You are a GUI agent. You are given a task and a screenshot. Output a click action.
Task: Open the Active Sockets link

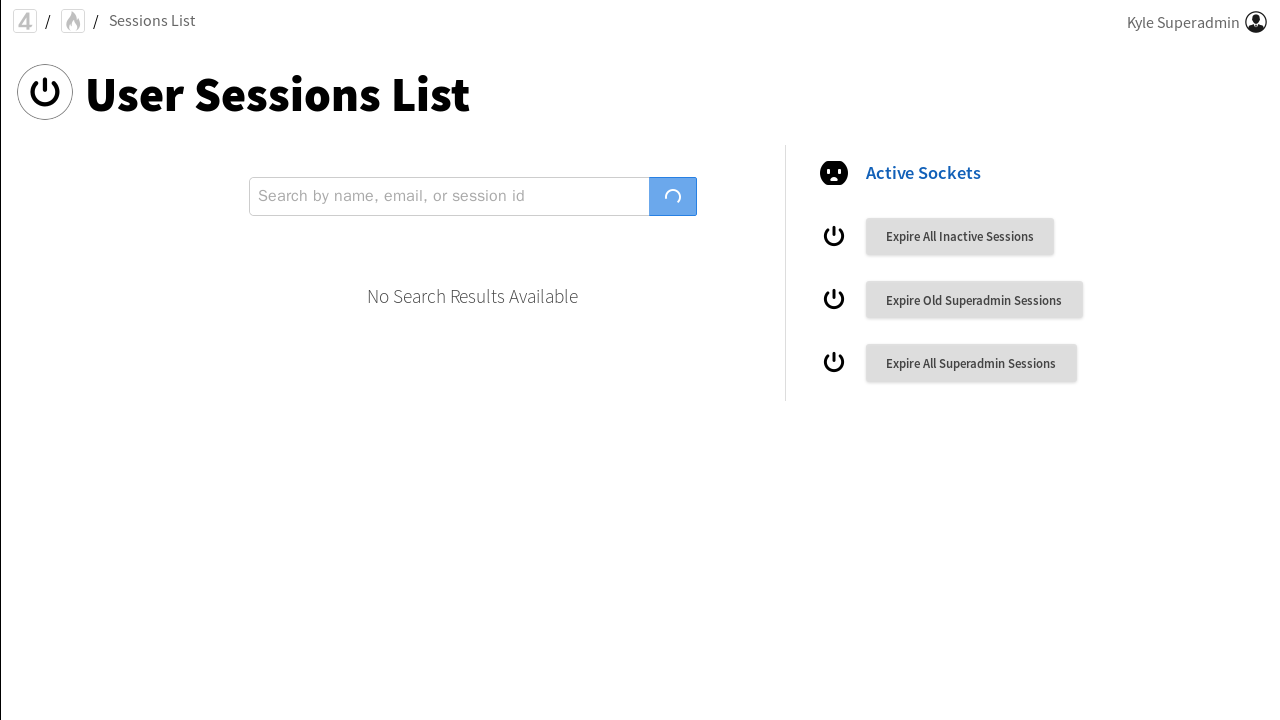pyautogui.click(x=923, y=173)
